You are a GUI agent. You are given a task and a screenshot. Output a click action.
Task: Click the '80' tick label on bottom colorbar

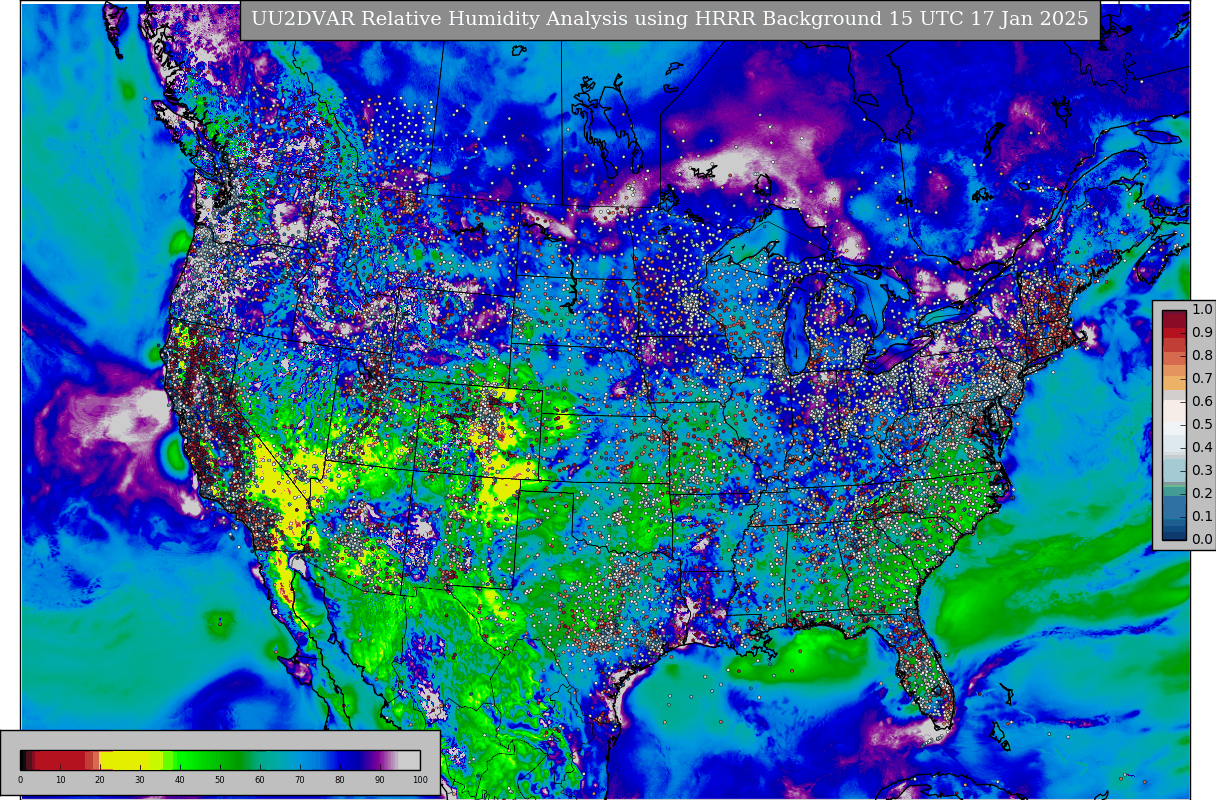point(340,780)
